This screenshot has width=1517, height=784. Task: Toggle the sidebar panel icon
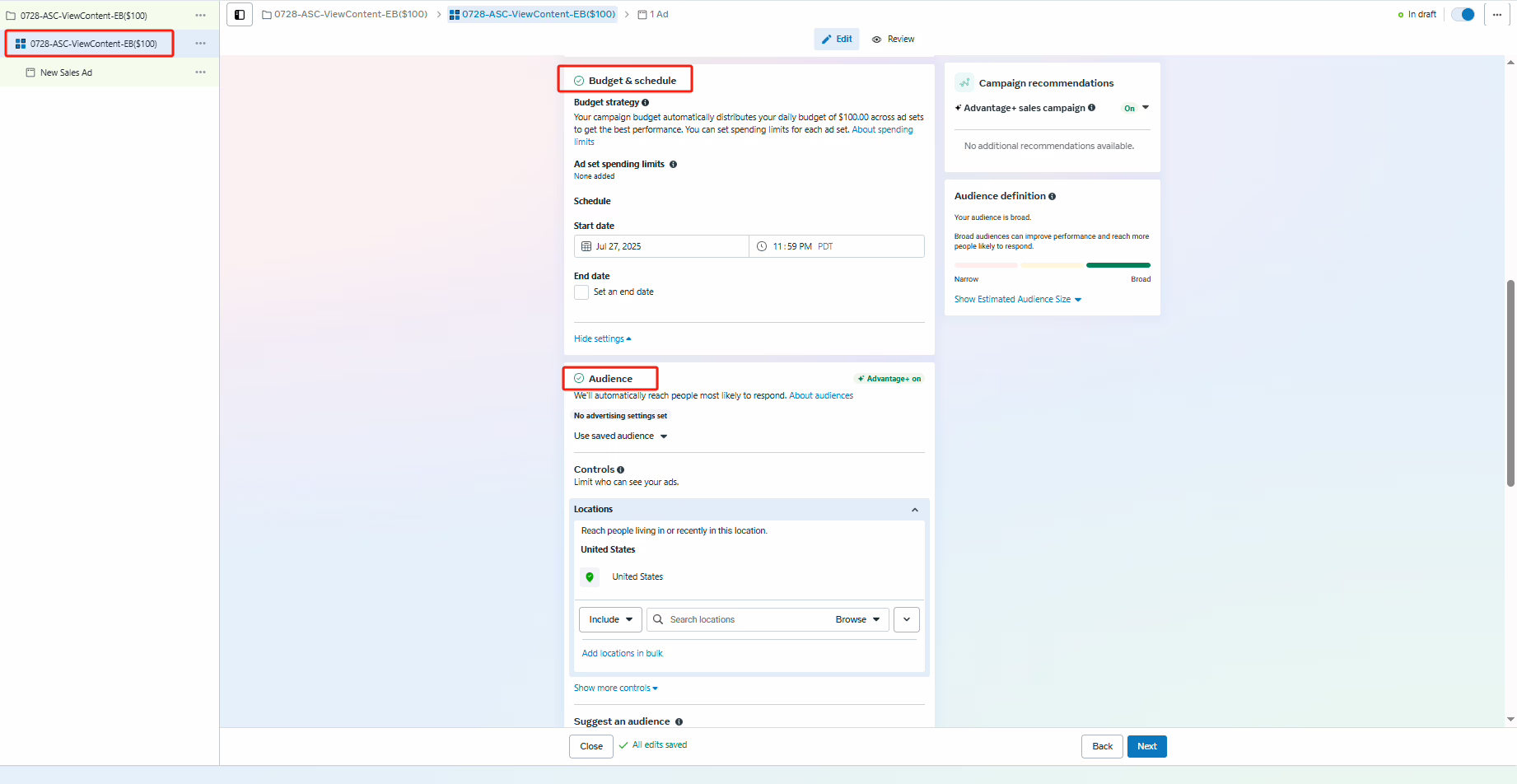pos(240,14)
